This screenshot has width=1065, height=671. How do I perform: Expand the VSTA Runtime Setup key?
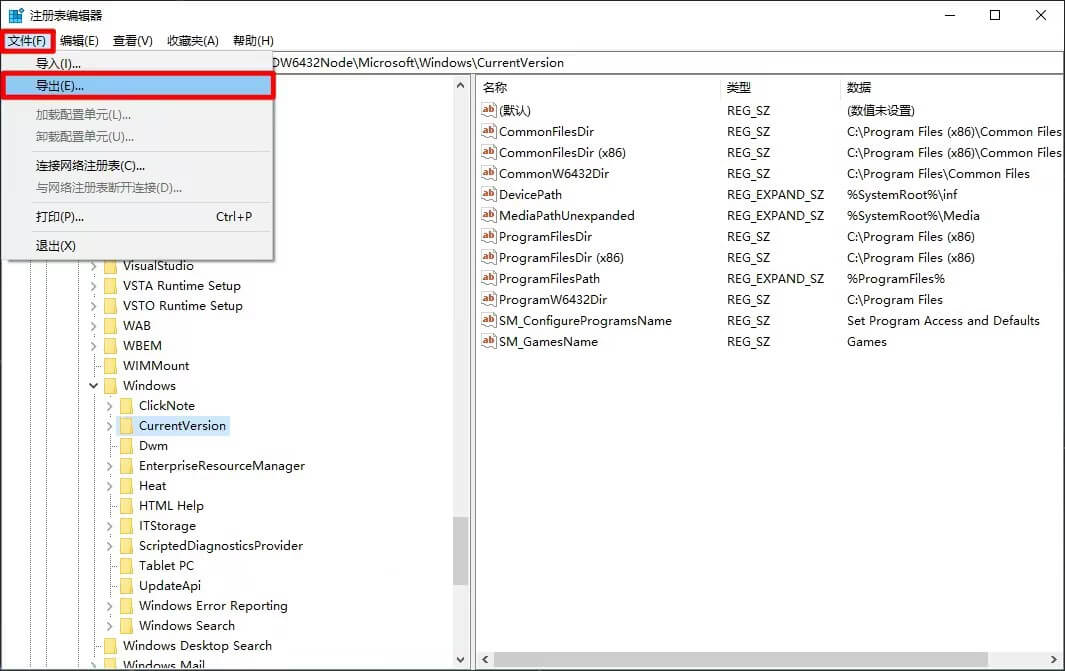94,286
